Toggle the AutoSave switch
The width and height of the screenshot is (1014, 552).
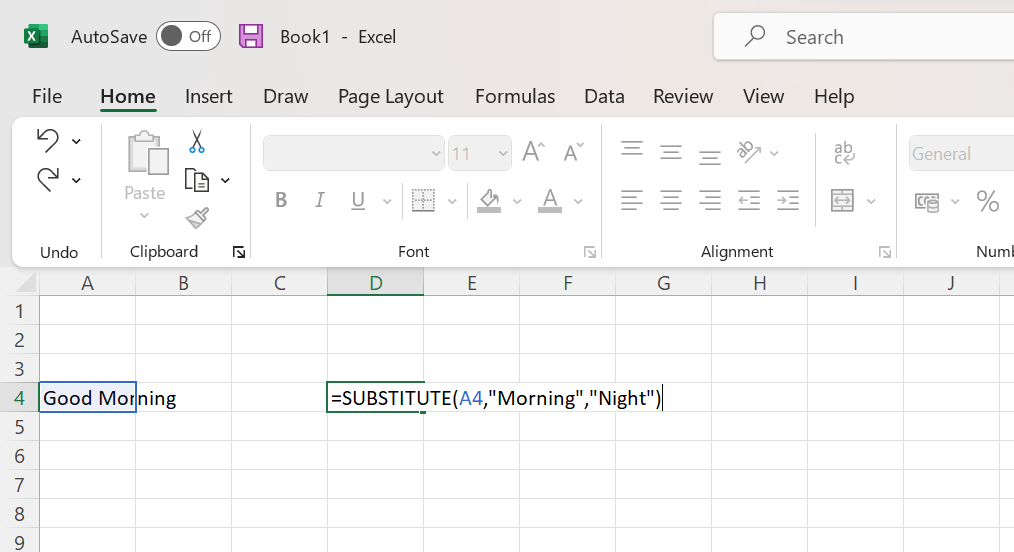188,37
